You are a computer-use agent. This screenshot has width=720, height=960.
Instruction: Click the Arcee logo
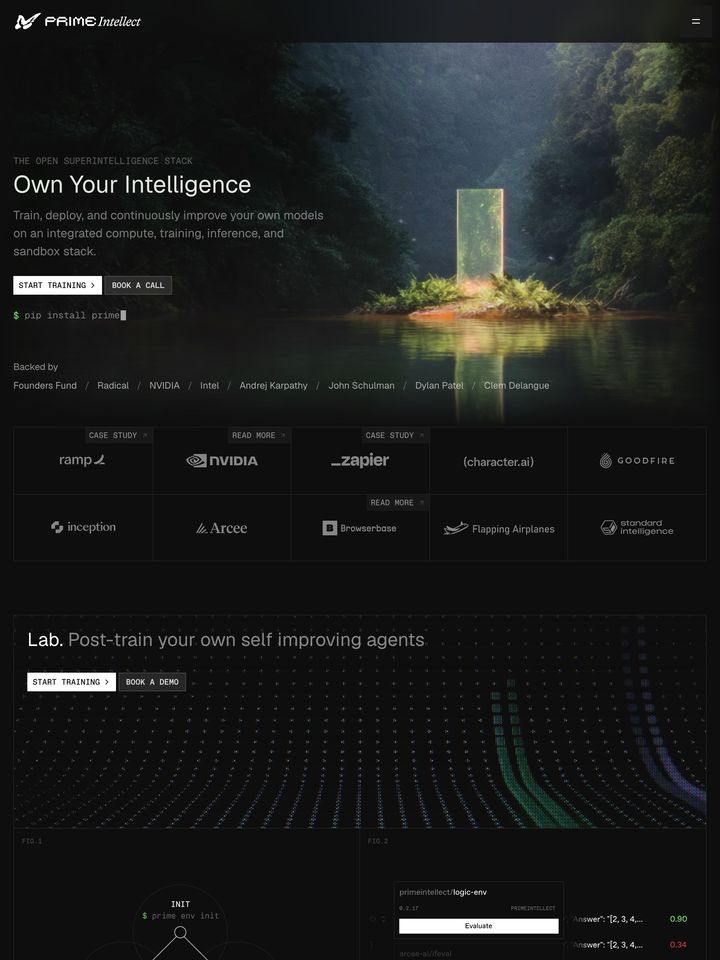[x=222, y=528]
